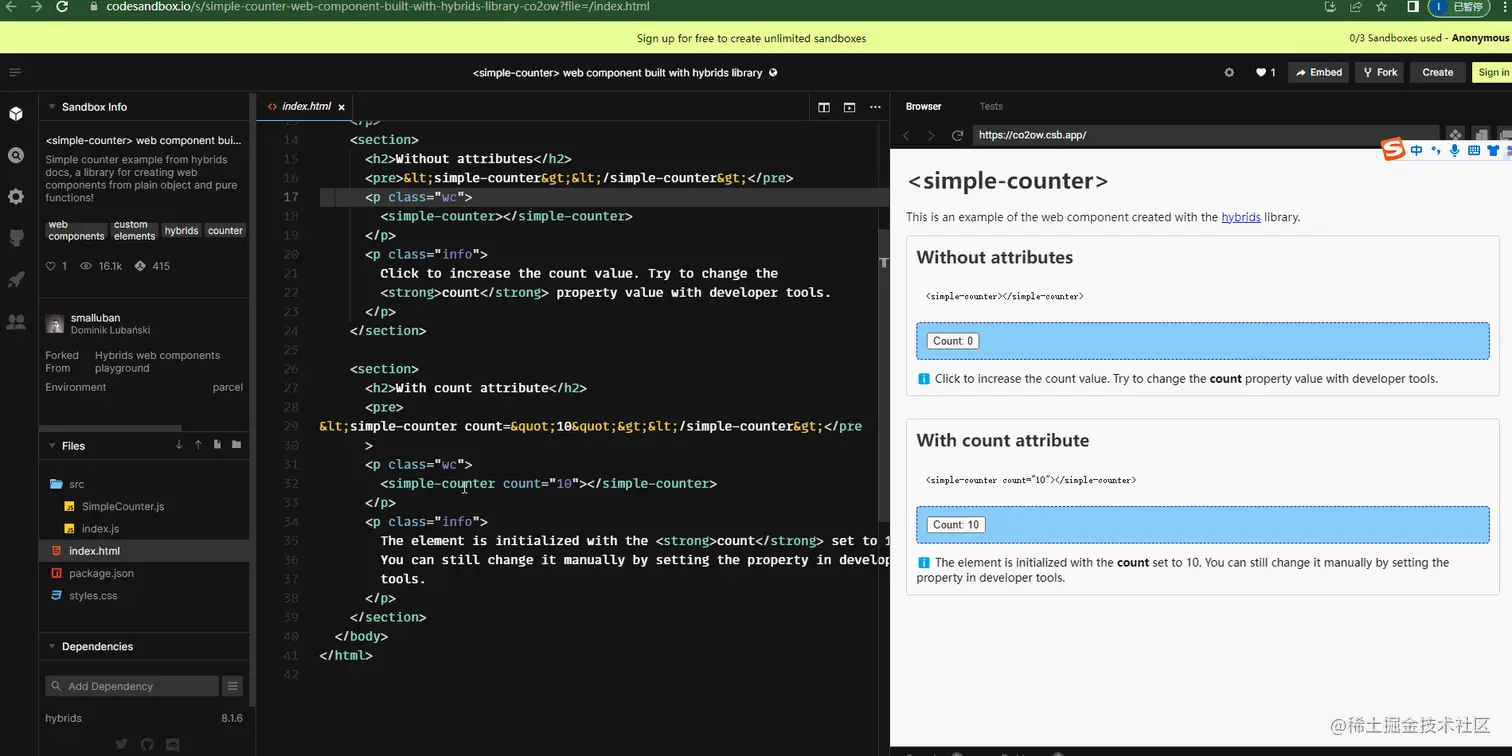The image size is (1512, 756).
Task: Click the Sign up for free banner
Action: click(x=751, y=38)
